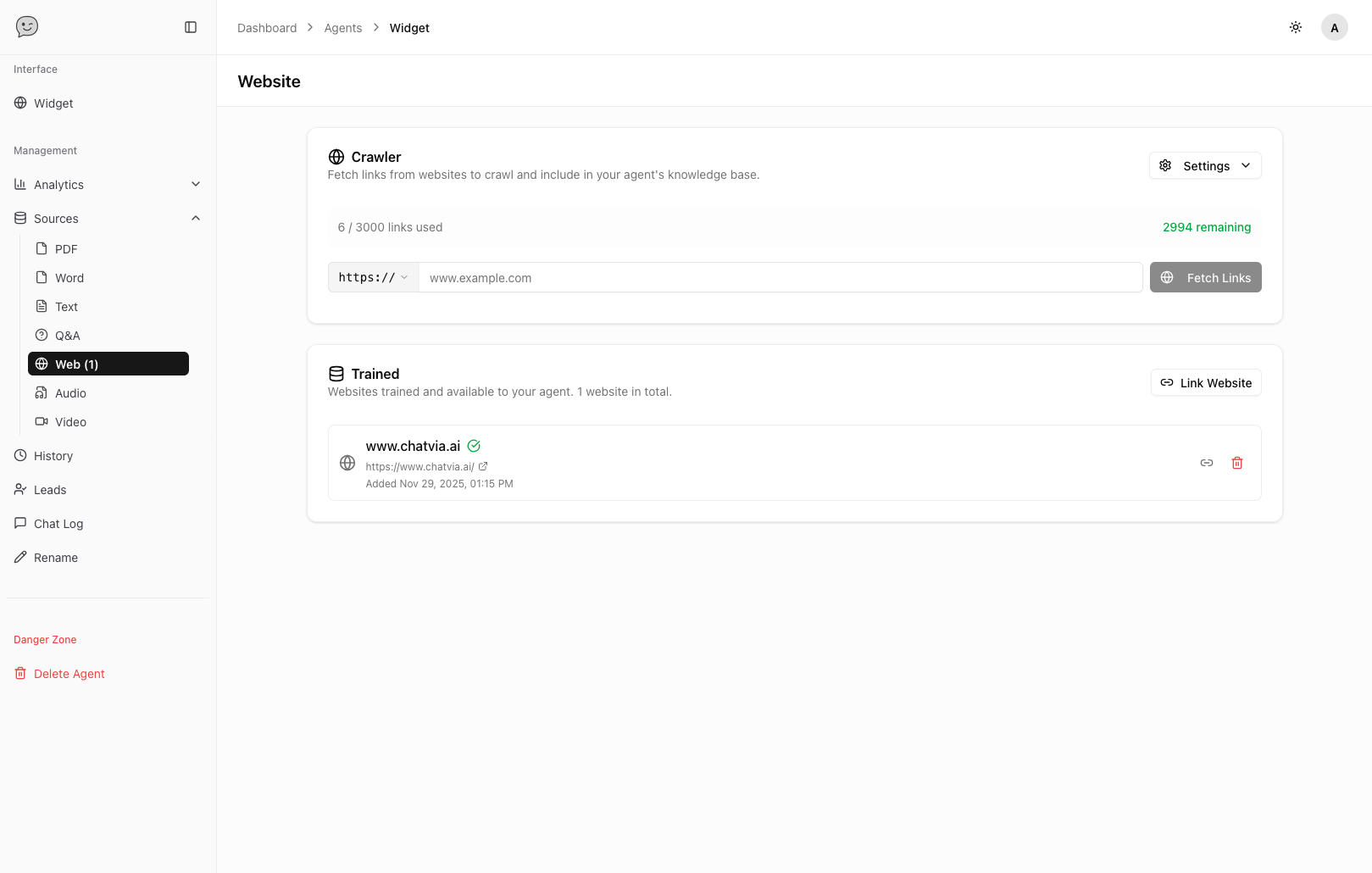
Task: Open the crawler Settings dropdown
Action: click(1204, 165)
